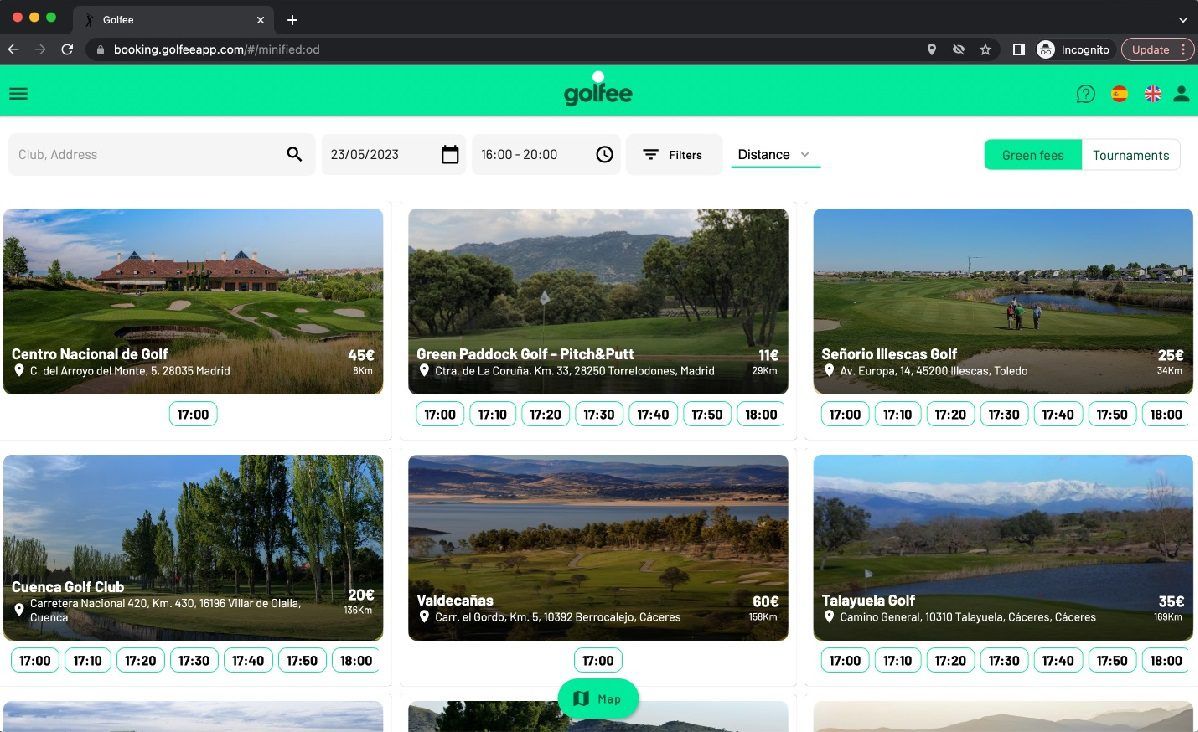Book 17:00 at Centro Nacional de Golf

tap(193, 414)
